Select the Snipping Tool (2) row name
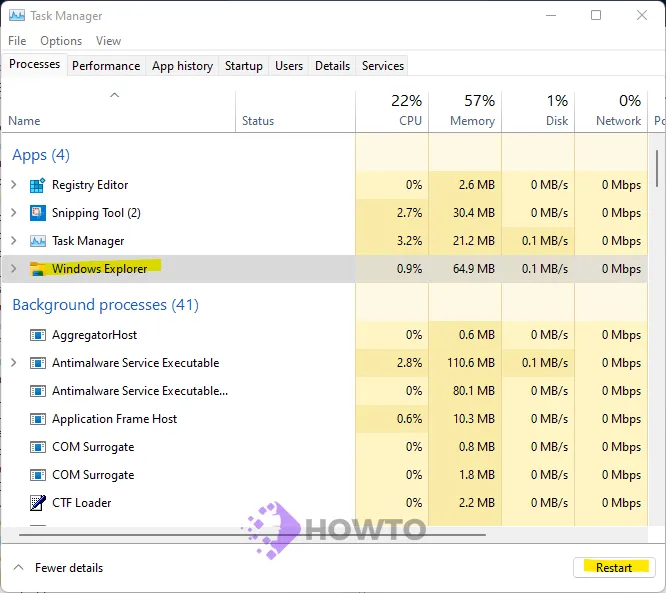The height and width of the screenshot is (593, 666). [x=96, y=213]
